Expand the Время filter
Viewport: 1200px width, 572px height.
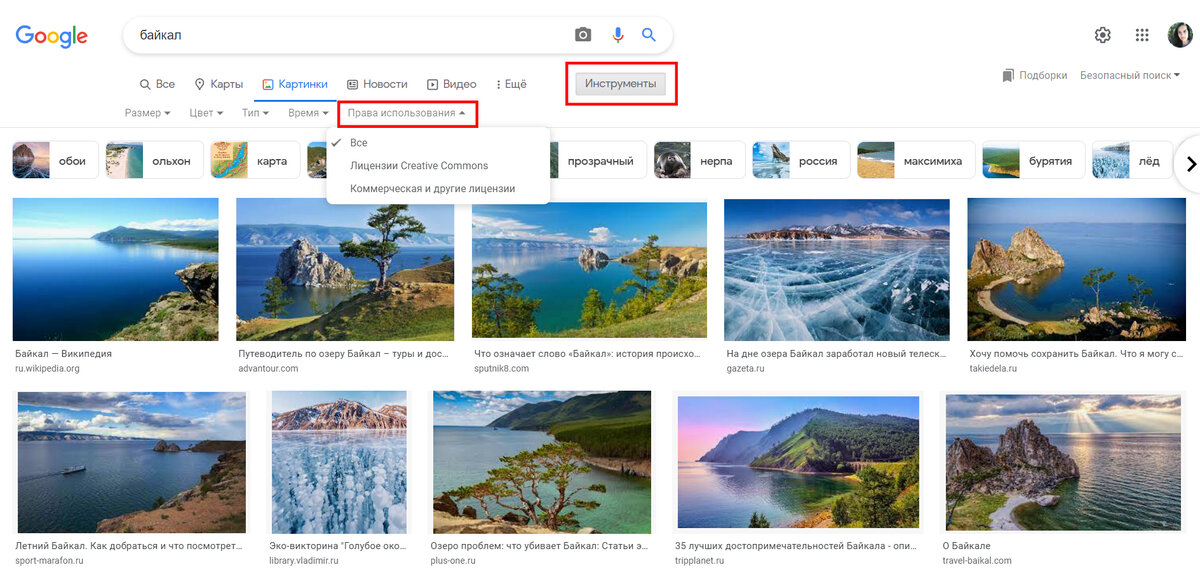pos(308,113)
